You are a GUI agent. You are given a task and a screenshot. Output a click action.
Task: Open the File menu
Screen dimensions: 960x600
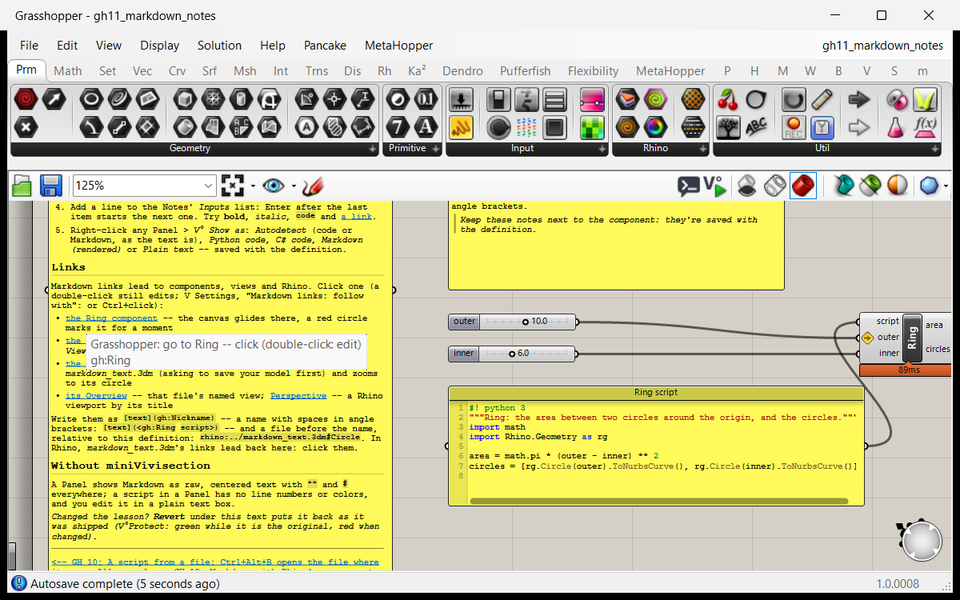click(x=29, y=45)
